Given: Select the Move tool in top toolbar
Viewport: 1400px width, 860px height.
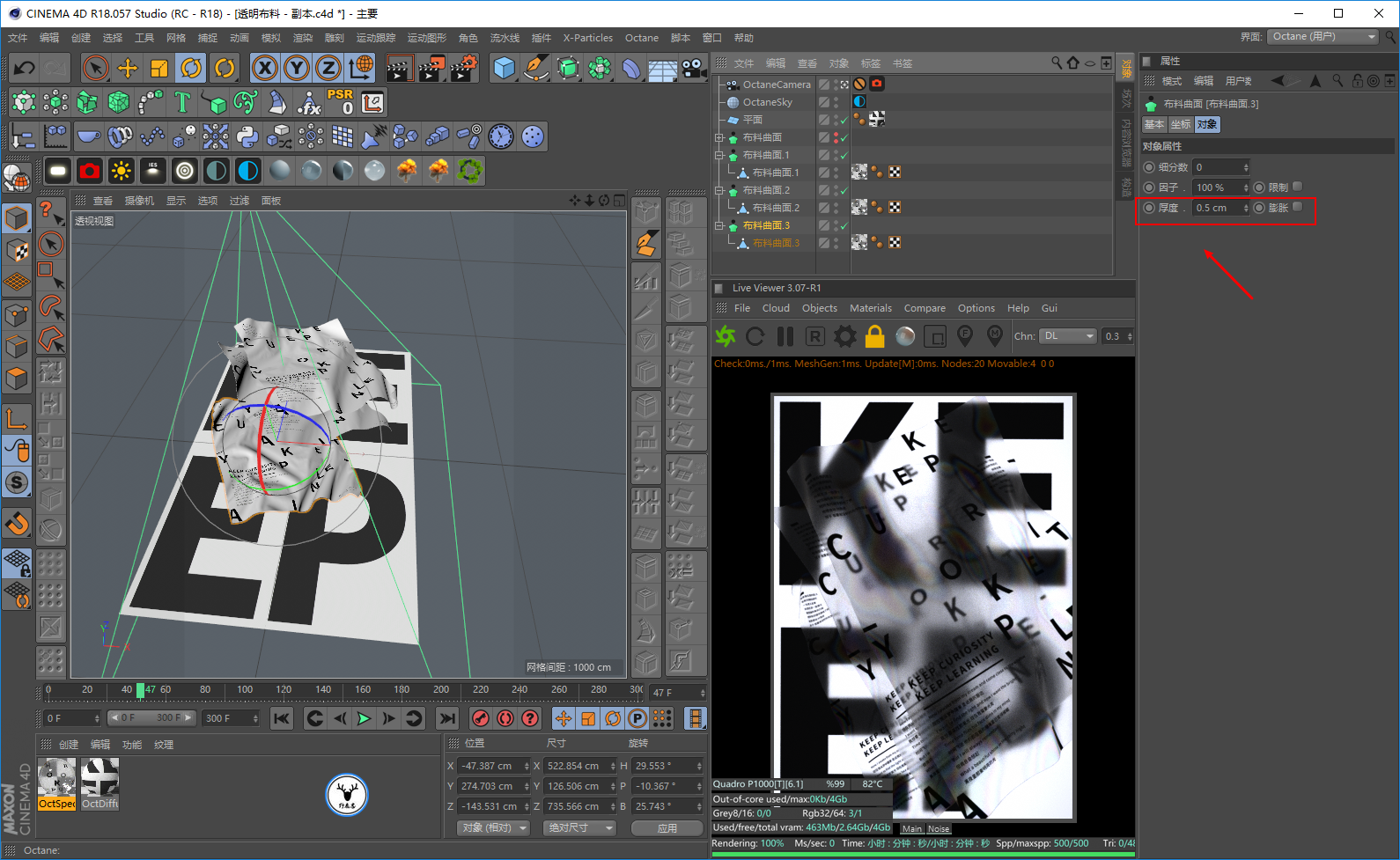Looking at the screenshot, I should pos(128,68).
